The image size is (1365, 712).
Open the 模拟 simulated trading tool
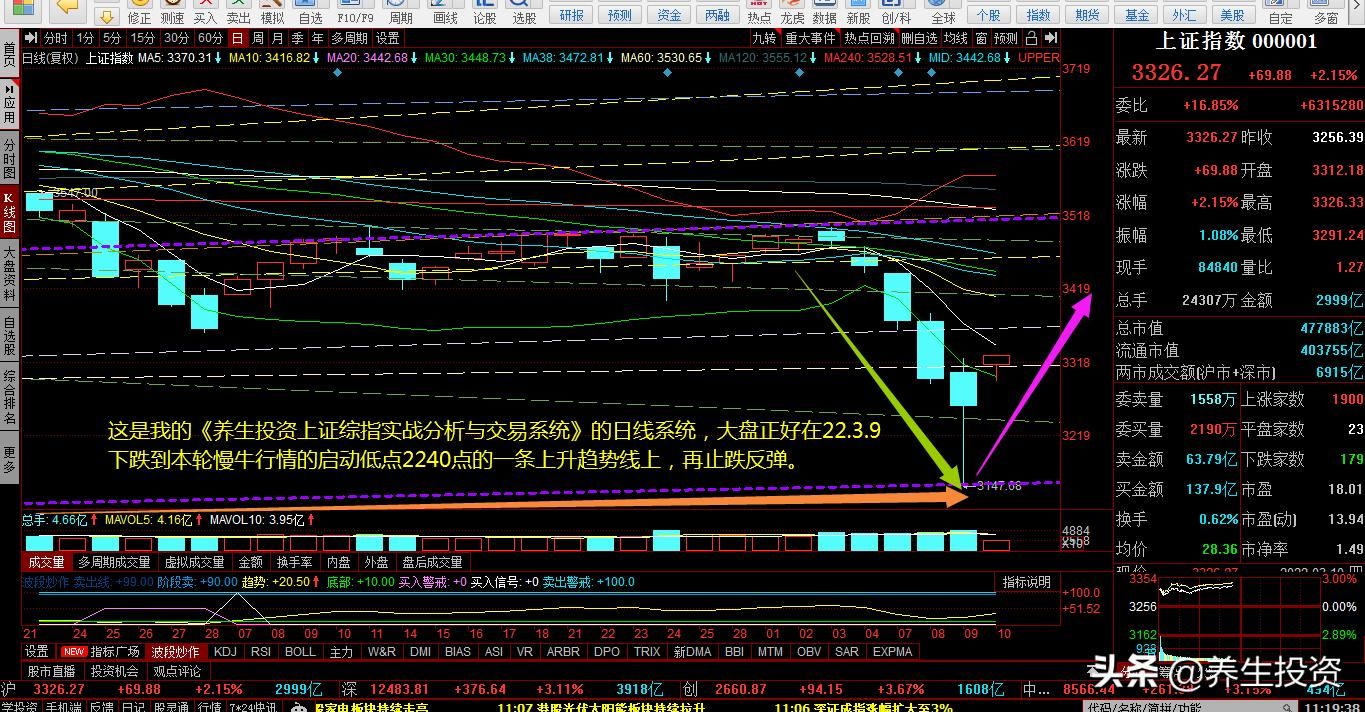coord(271,12)
